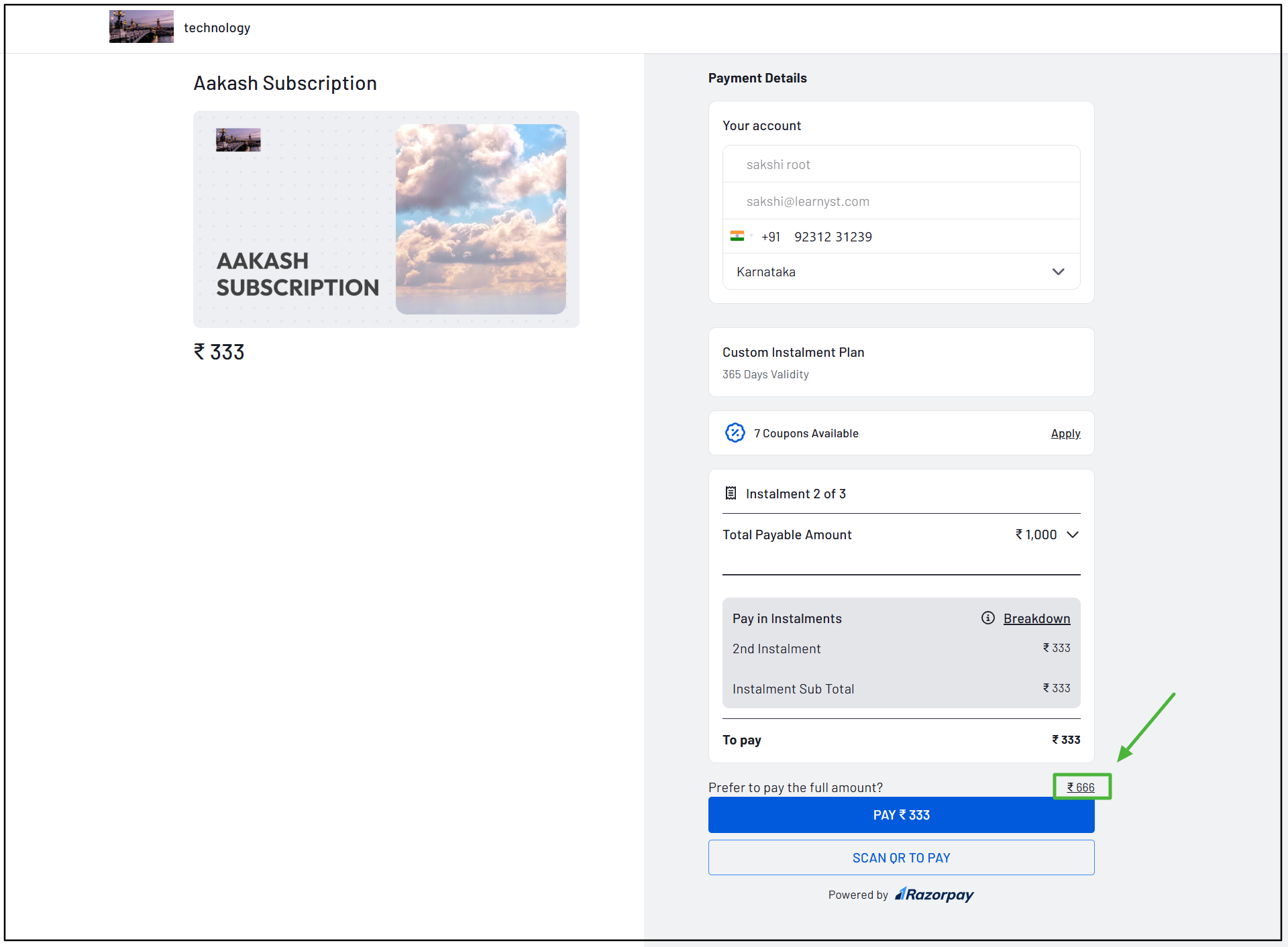Click the '365 Days Validity' text
The width and height of the screenshot is (1288, 947).
765,374
